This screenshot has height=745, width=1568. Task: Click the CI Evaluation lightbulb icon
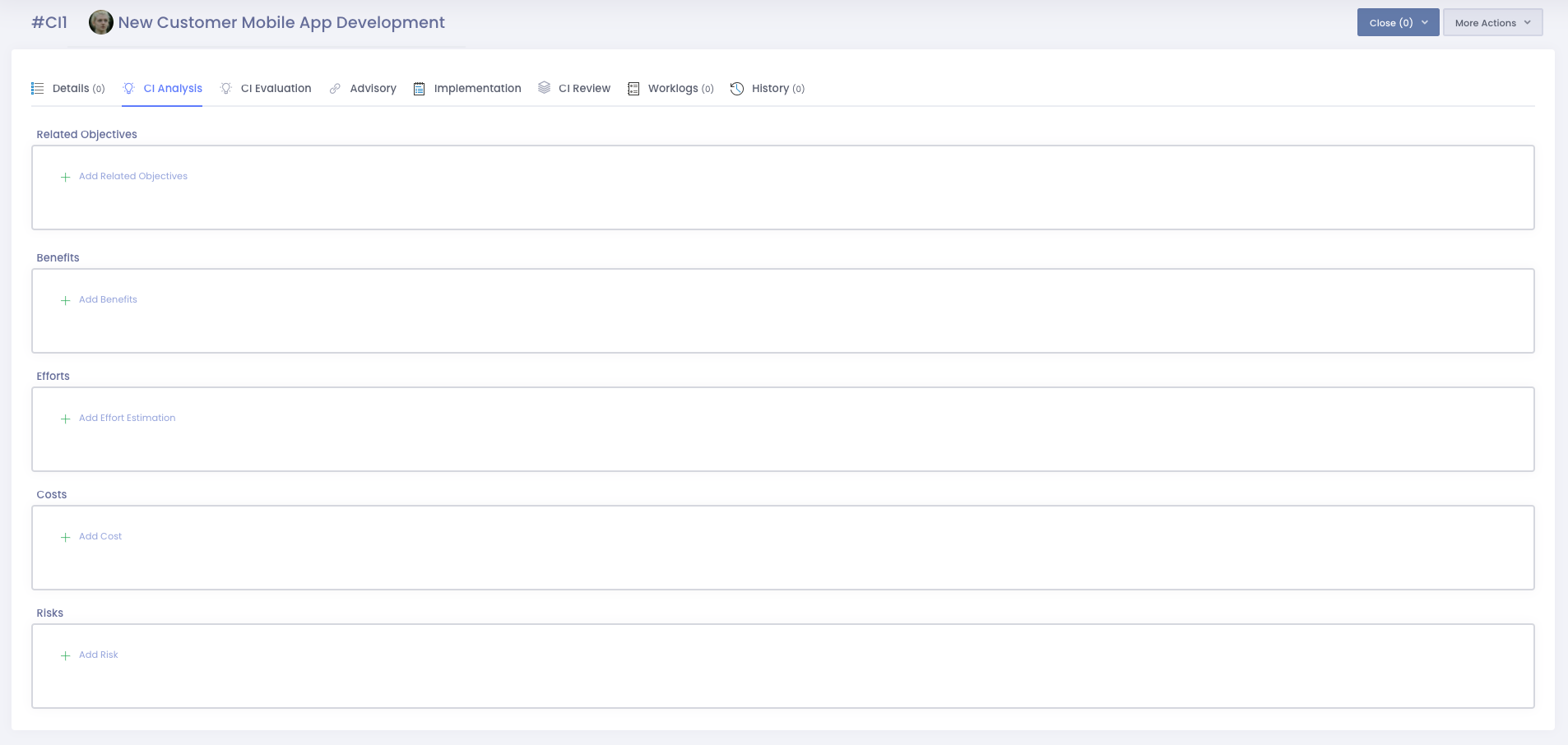point(226,89)
